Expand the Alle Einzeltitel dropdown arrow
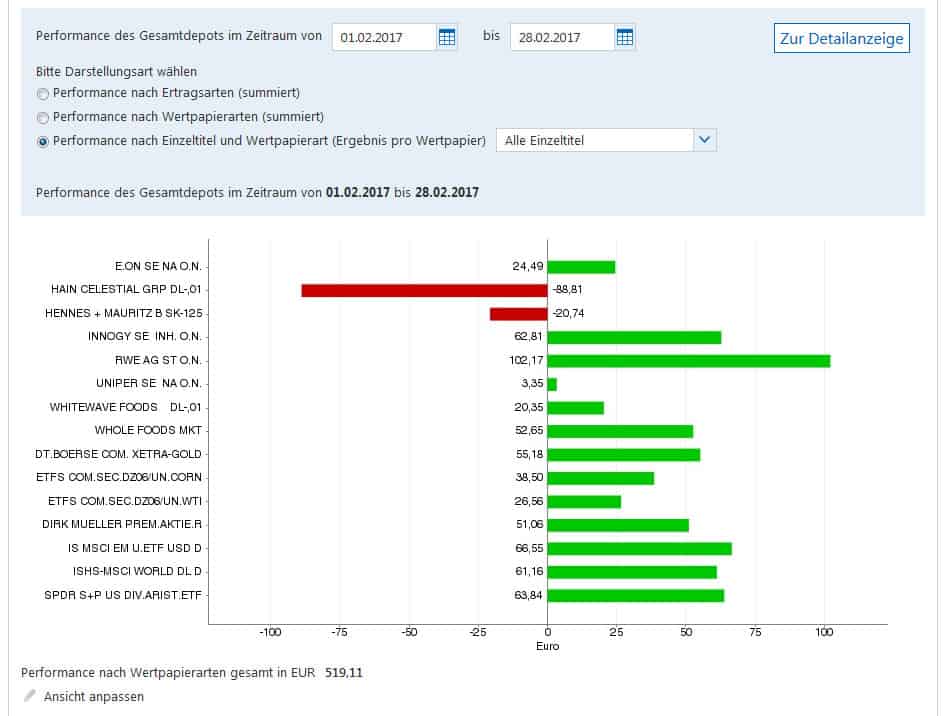947x716 pixels. coord(704,140)
